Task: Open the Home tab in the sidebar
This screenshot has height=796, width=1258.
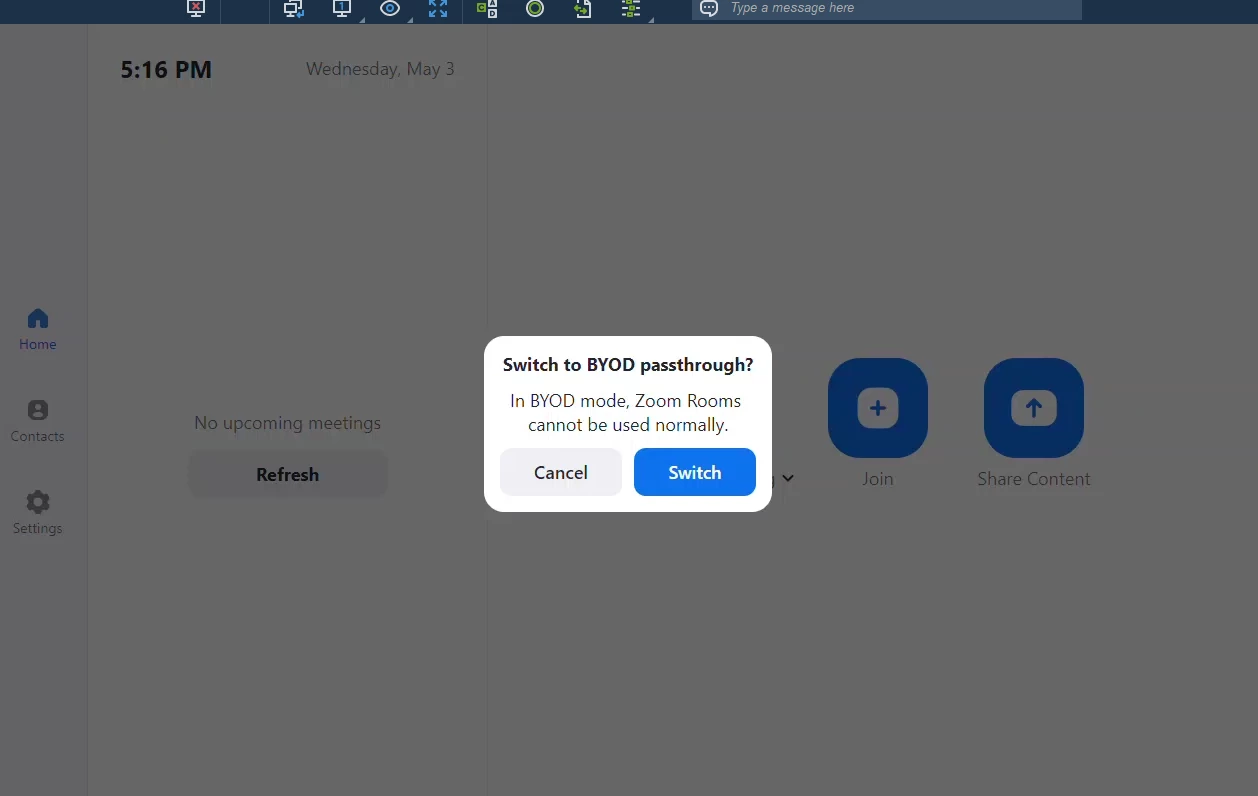Action: point(38,329)
